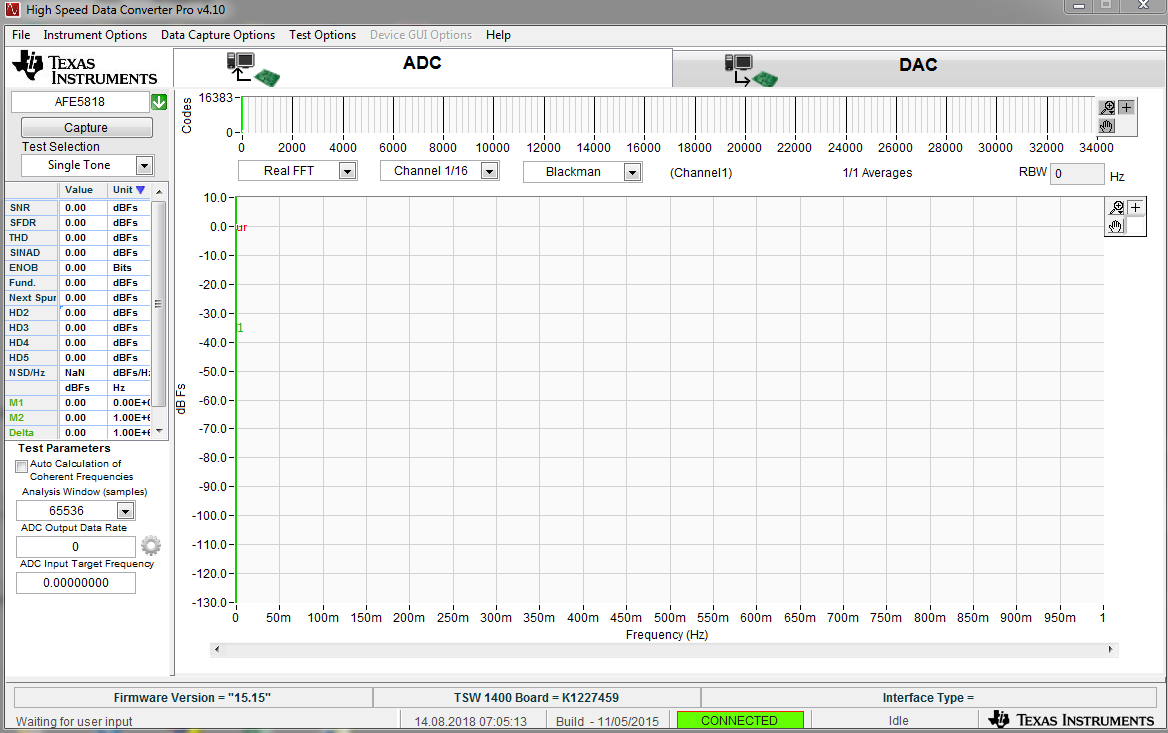Click graph horizontal scrollbar left arrow
The width and height of the screenshot is (1168, 733).
click(217, 650)
